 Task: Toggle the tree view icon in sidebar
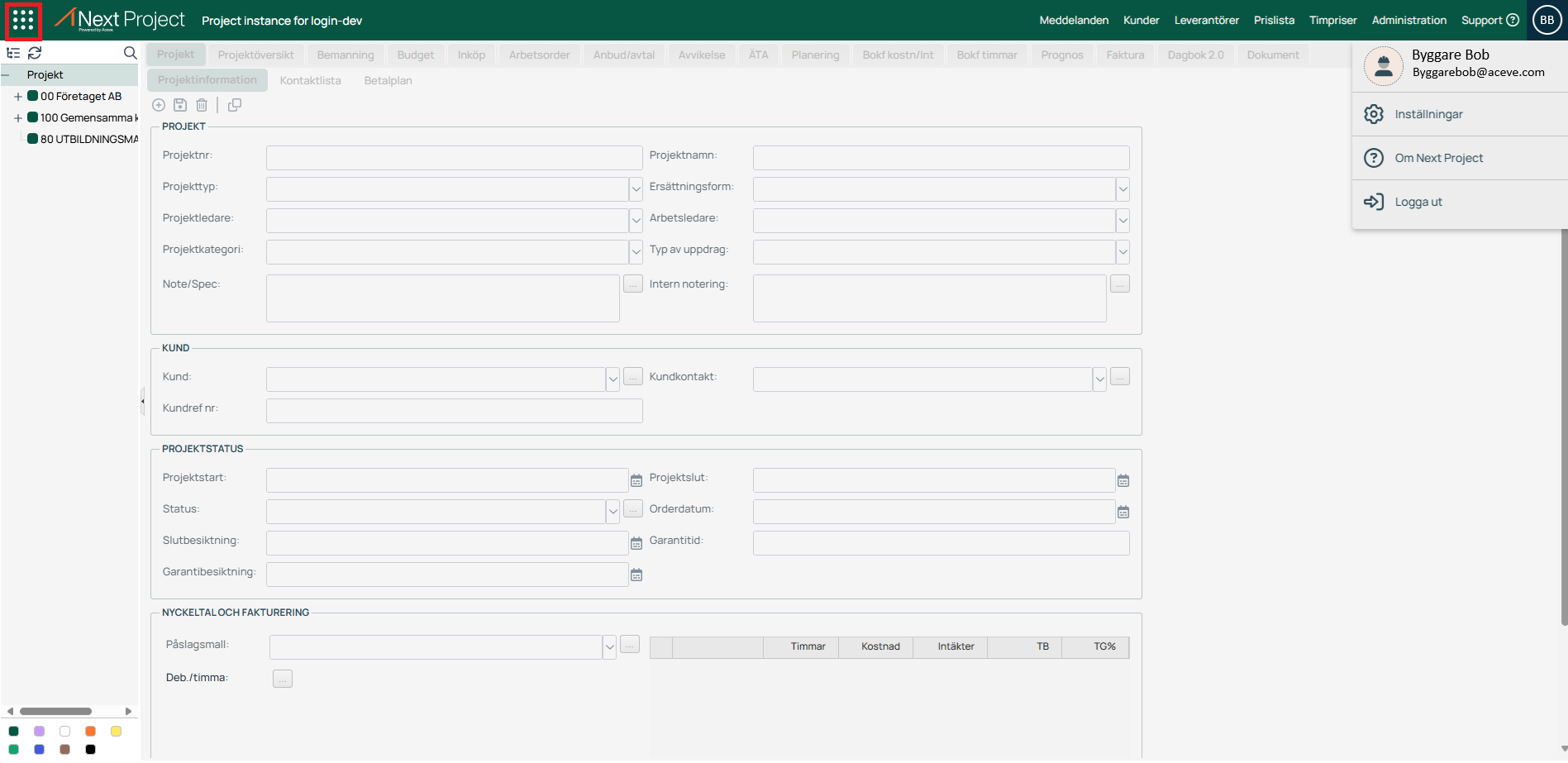[13, 53]
